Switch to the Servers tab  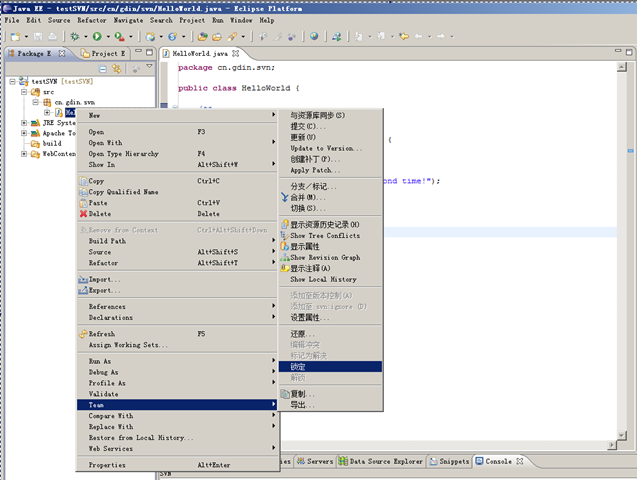(315, 461)
